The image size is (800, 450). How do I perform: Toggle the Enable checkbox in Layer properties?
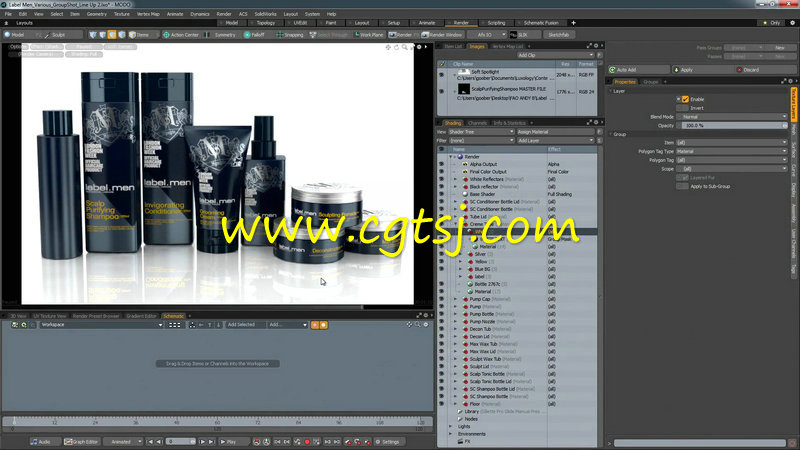pos(685,99)
